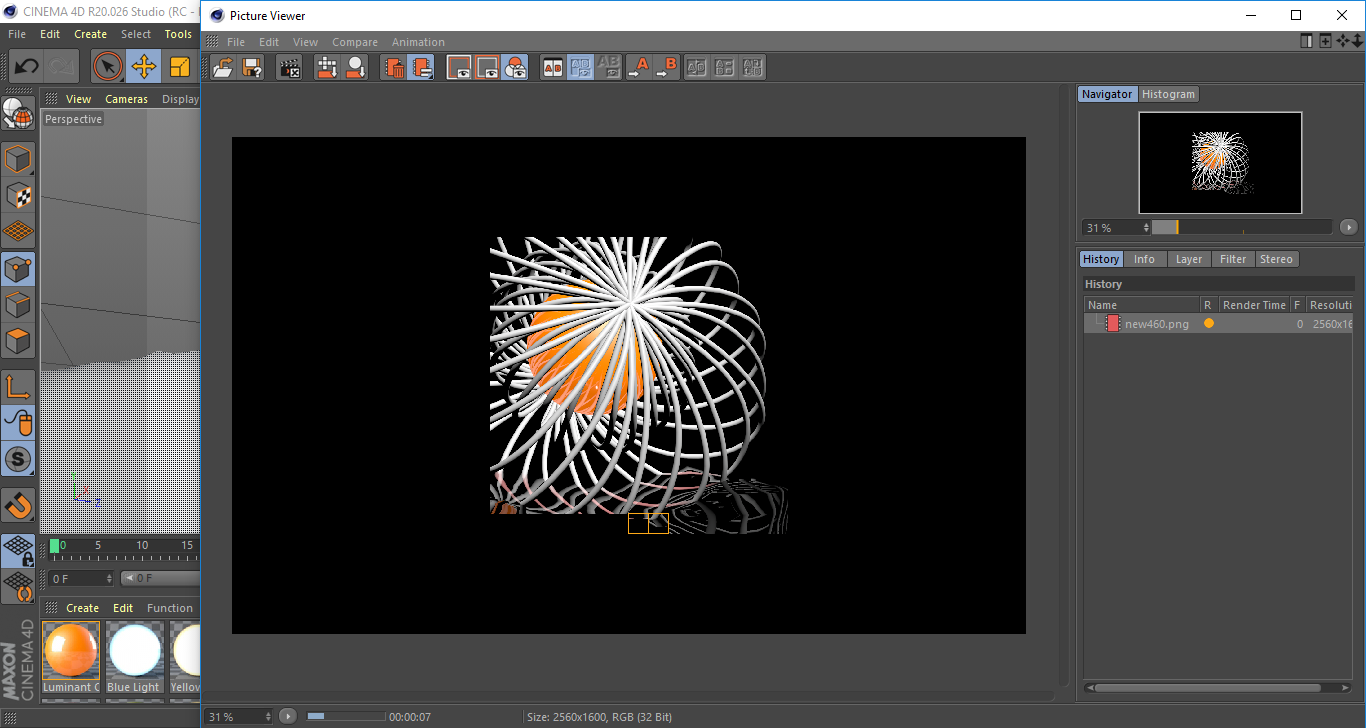Switch to Info tab
Image resolution: width=1366 pixels, height=728 pixels.
click(1144, 259)
